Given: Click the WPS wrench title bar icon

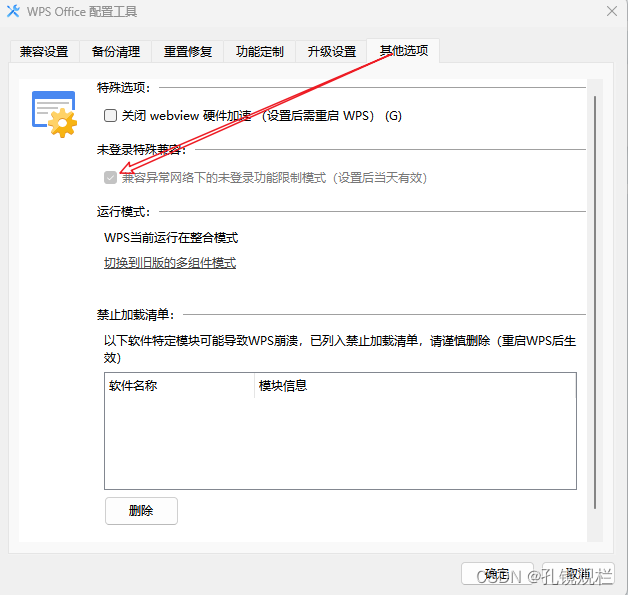Looking at the screenshot, I should pyautogui.click(x=13, y=11).
